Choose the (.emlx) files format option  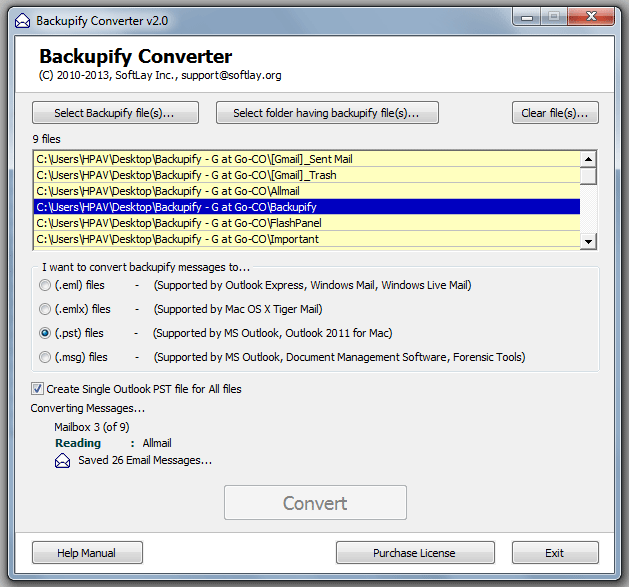pos(45,309)
